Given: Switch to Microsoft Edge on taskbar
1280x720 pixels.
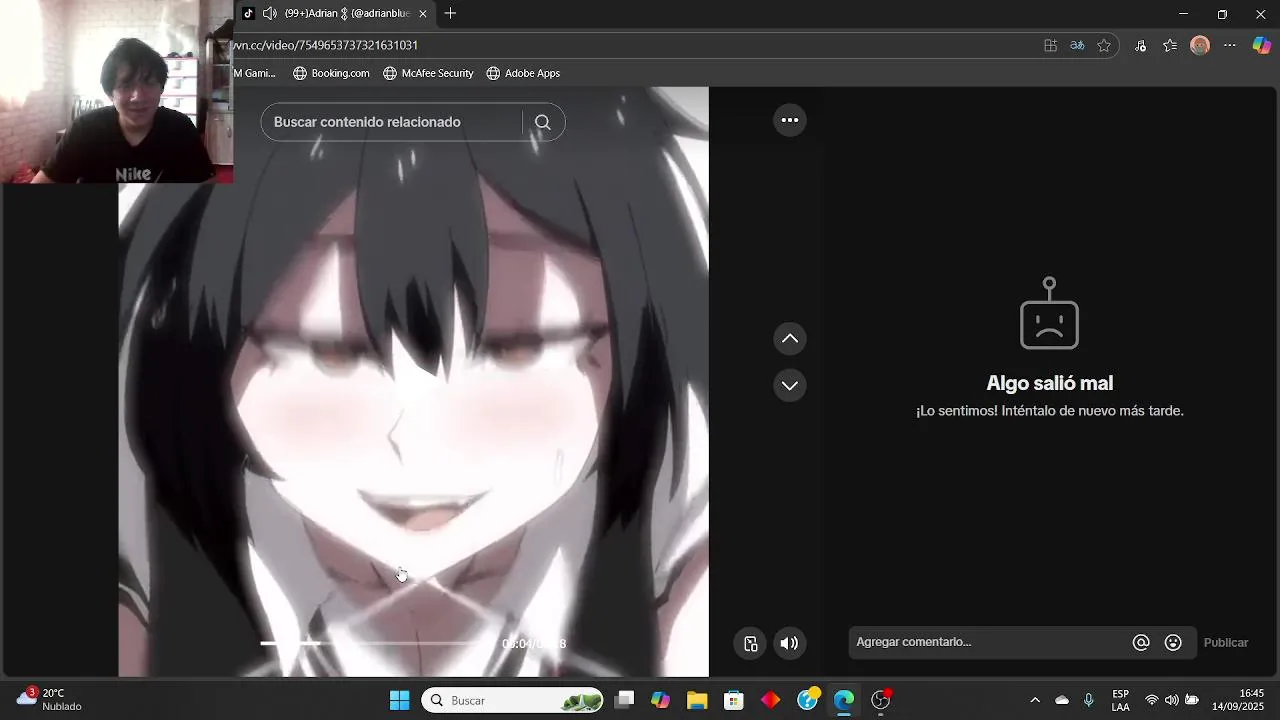Looking at the screenshot, I should pyautogui.click(x=844, y=700).
